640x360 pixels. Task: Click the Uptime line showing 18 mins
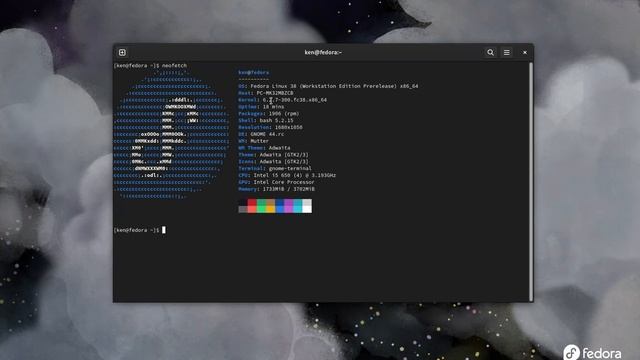[261, 107]
